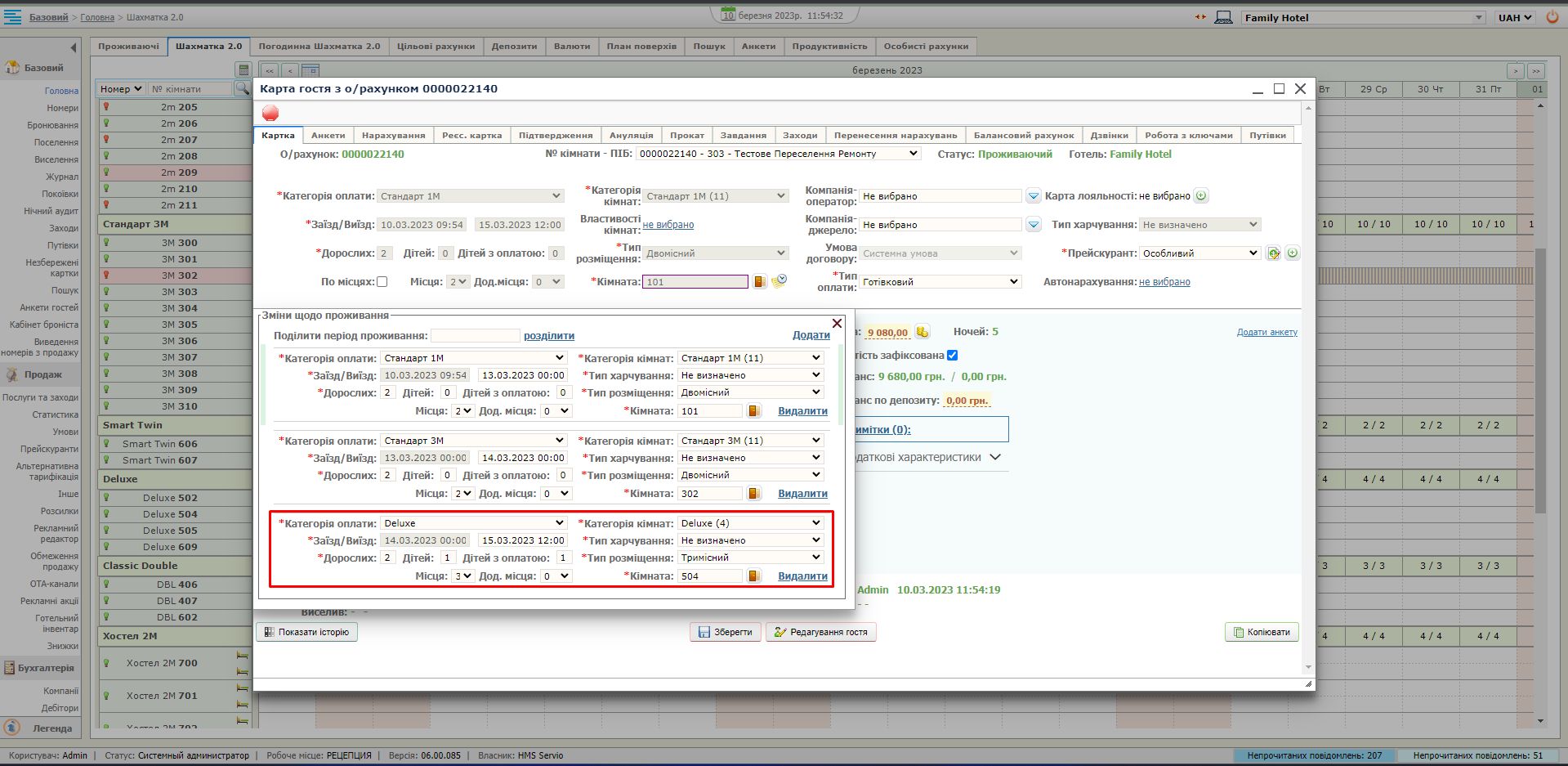
Task: Expand additional characteristics section
Action: 995,458
